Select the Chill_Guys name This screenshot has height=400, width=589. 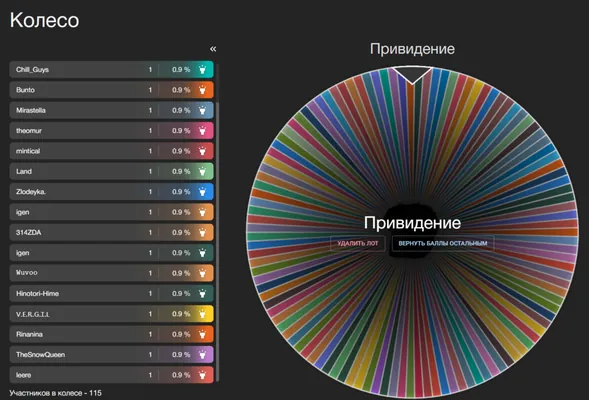[x=32, y=69]
